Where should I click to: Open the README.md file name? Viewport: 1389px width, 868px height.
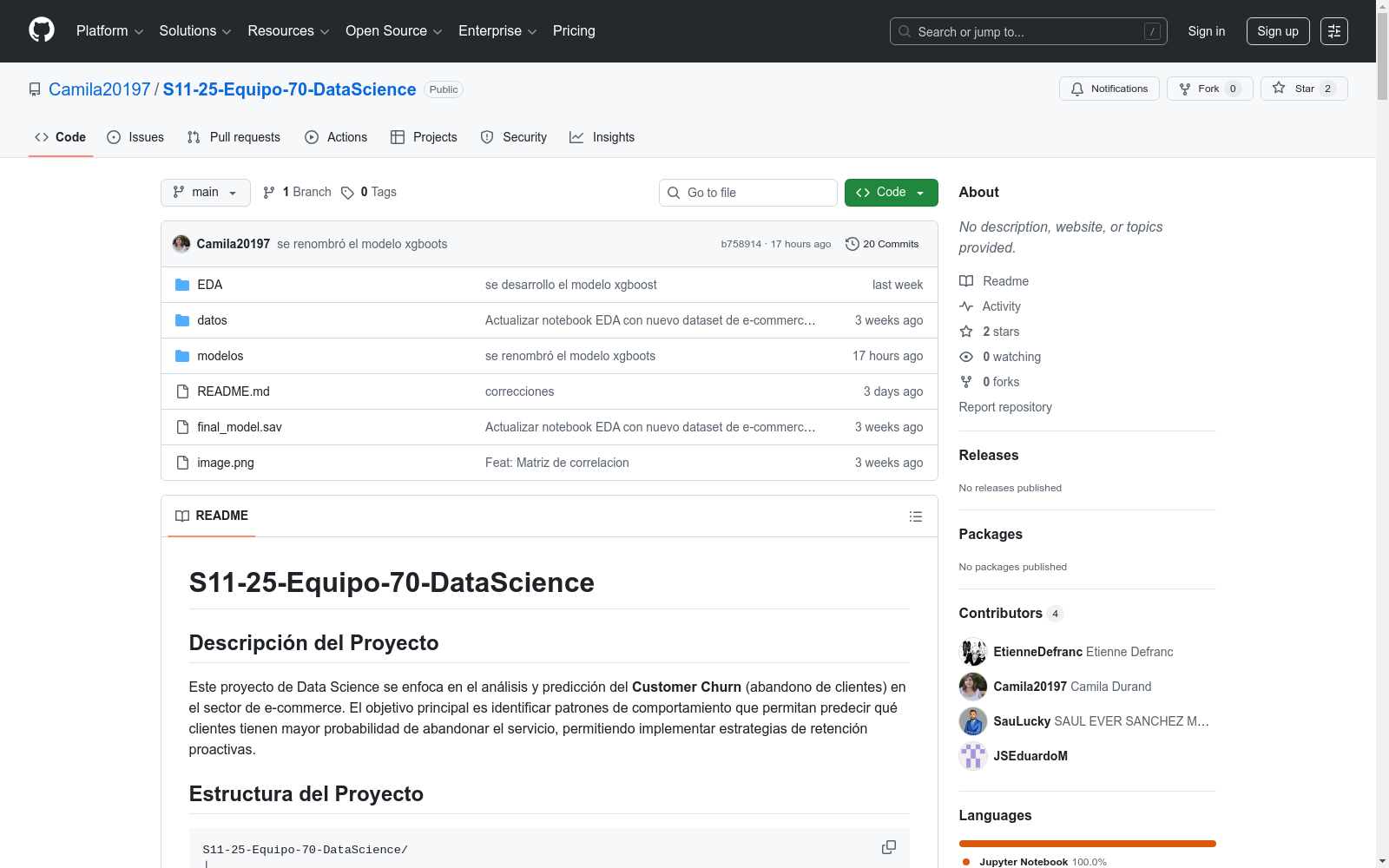(234, 391)
